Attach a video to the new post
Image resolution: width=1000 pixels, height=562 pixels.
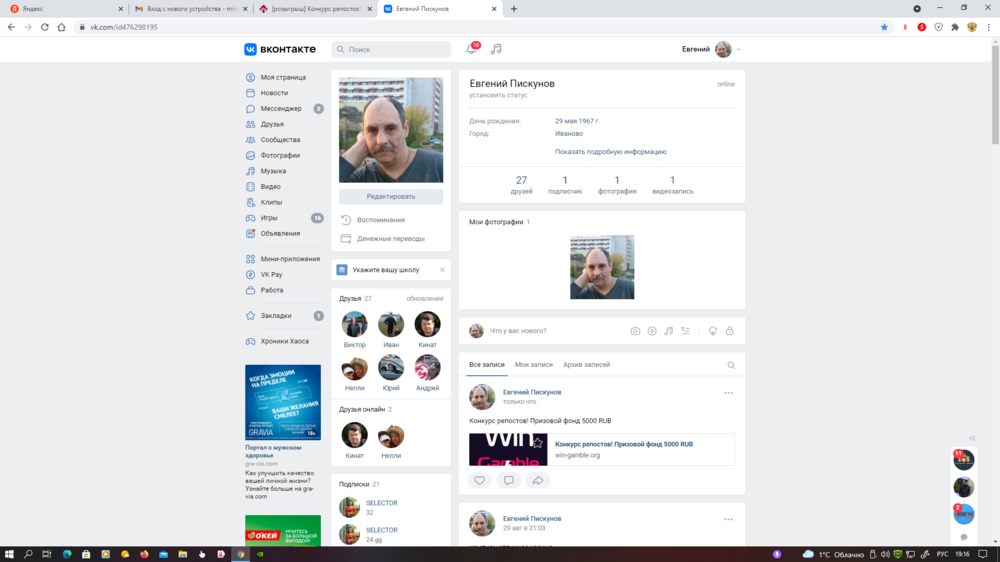(652, 331)
